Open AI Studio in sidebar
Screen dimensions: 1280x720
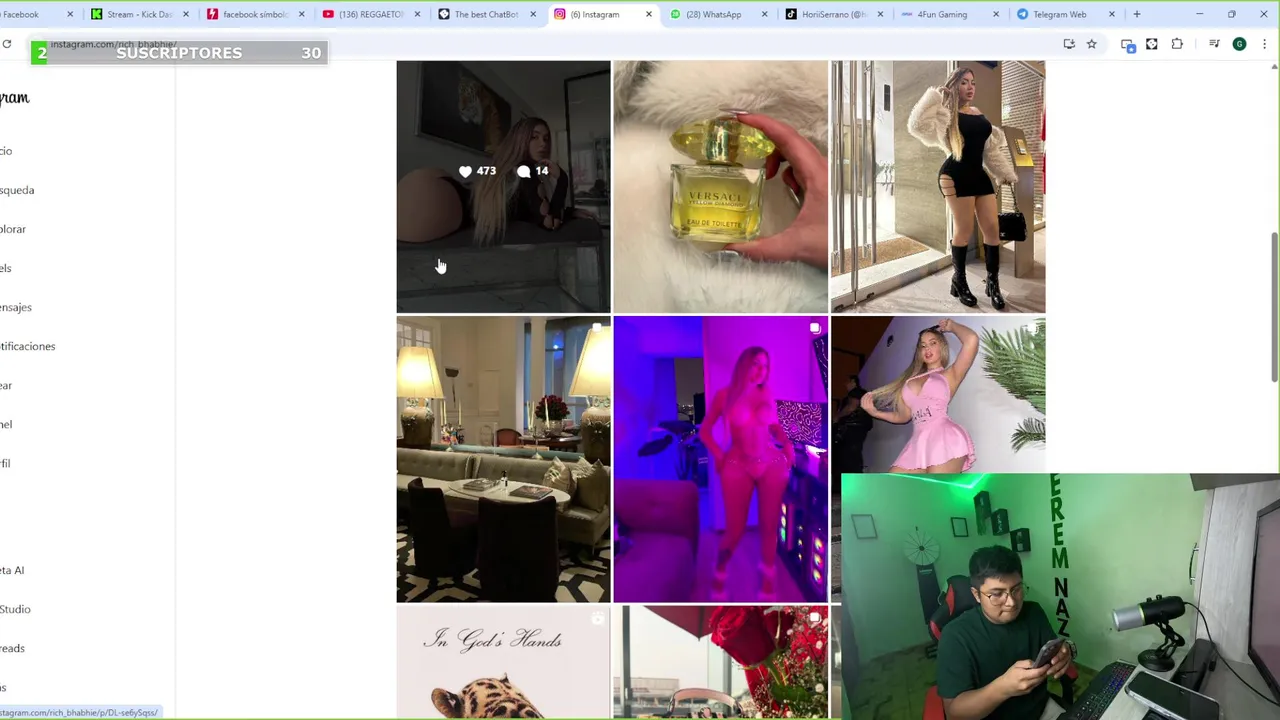coord(15,609)
